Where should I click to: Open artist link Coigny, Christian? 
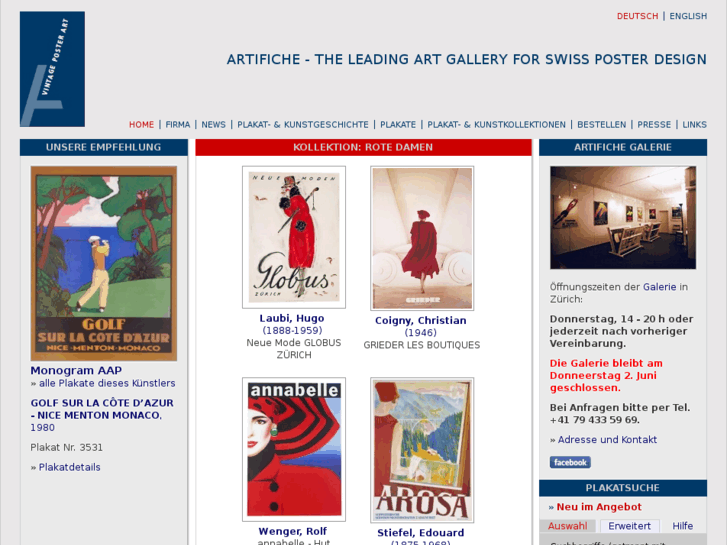pyautogui.click(x=421, y=321)
